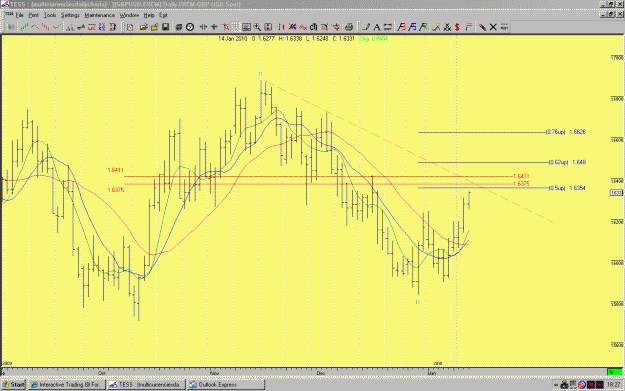Select the pencil trendline drawing tool
The width and height of the screenshot is (625, 391).
(x=366, y=27)
